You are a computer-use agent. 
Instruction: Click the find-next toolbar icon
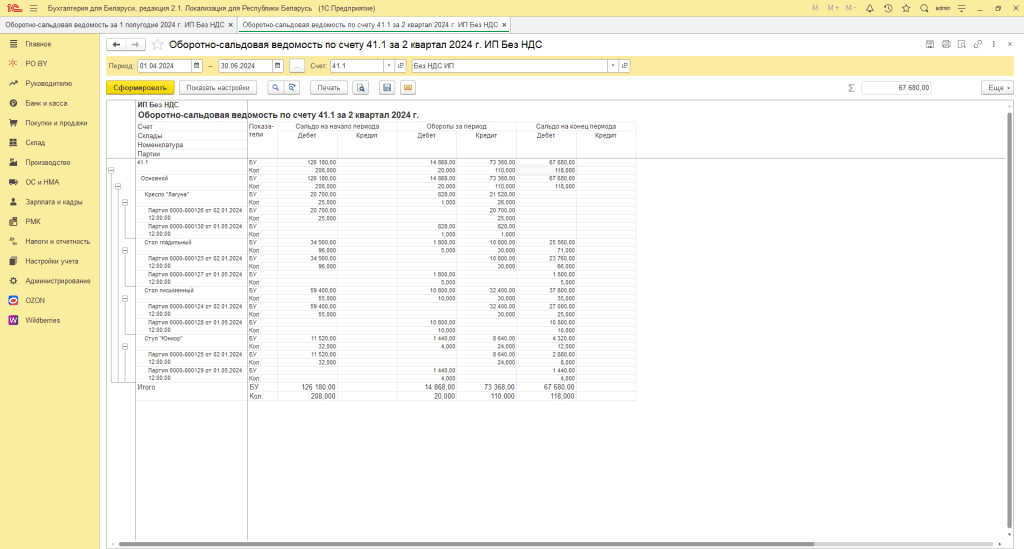pyautogui.click(x=292, y=87)
